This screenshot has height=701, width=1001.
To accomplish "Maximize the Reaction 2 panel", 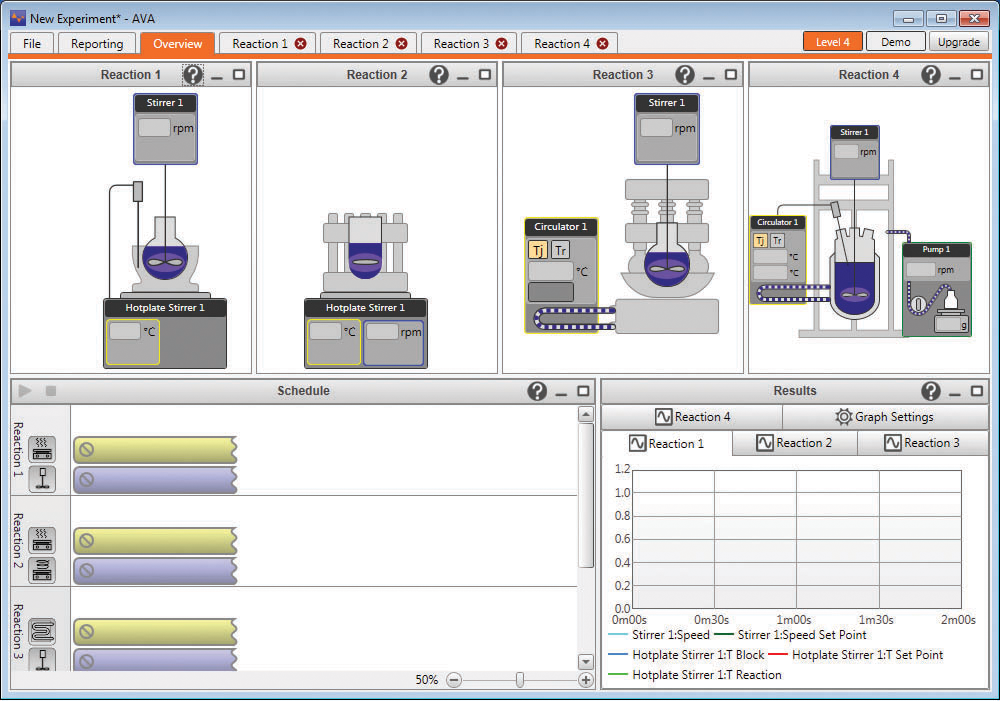I will tap(484, 75).
